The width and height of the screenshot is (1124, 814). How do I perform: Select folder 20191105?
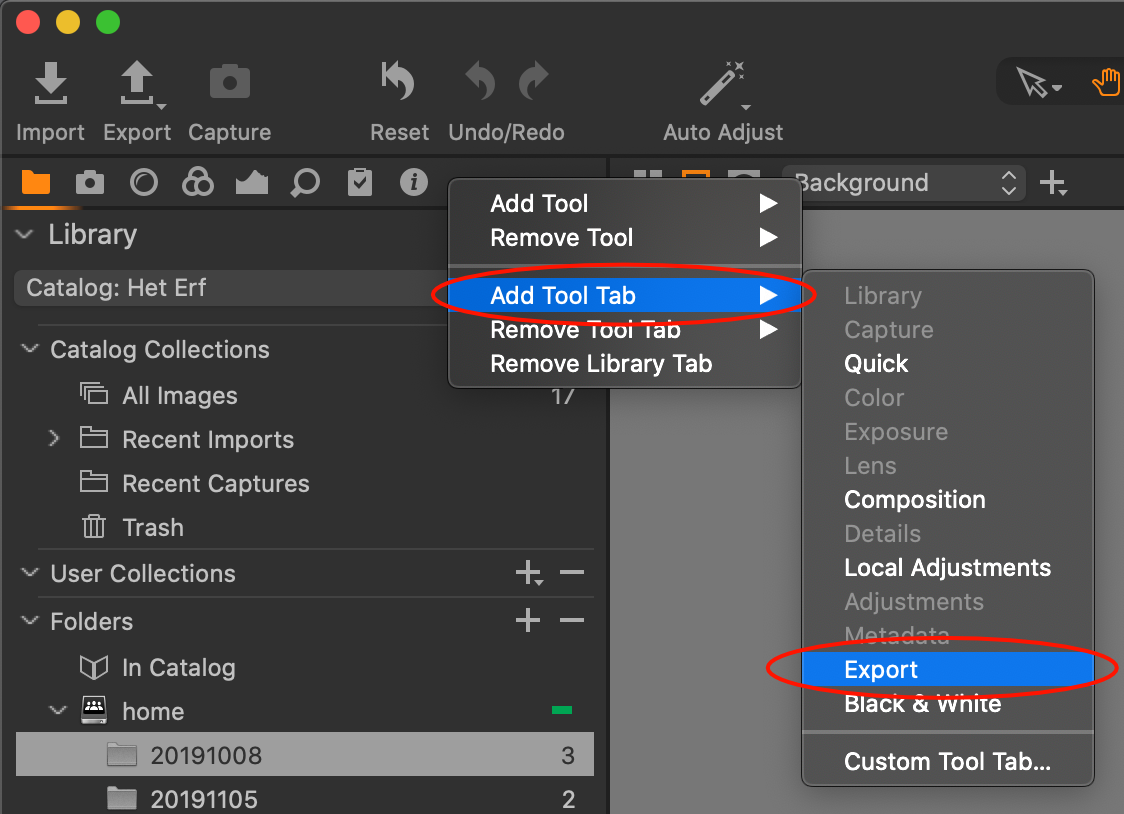(305, 798)
